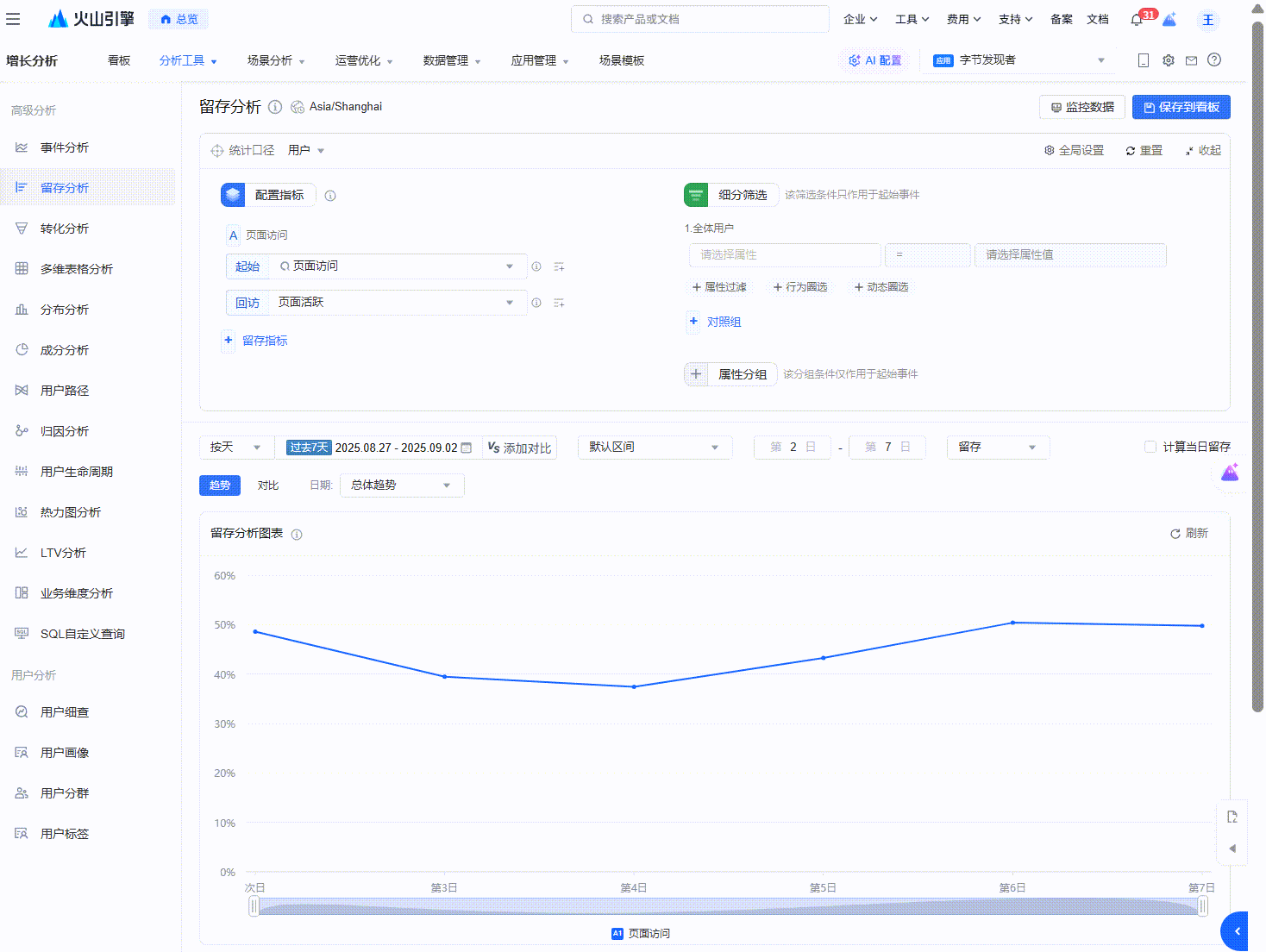Click filter icon next to 回访 event row
The width and height of the screenshot is (1266, 952).
[x=559, y=303]
